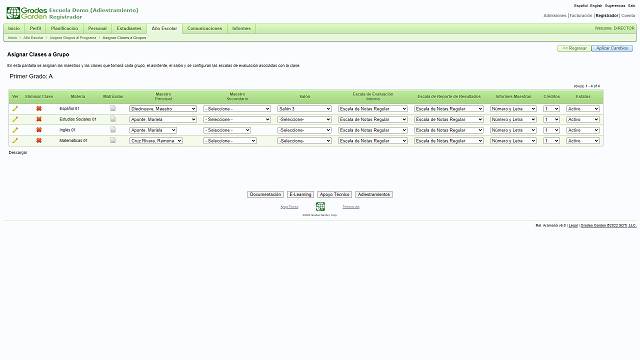Open main teacher dropdown for Inglés 01
This screenshot has height=360, width=640.
[153, 130]
